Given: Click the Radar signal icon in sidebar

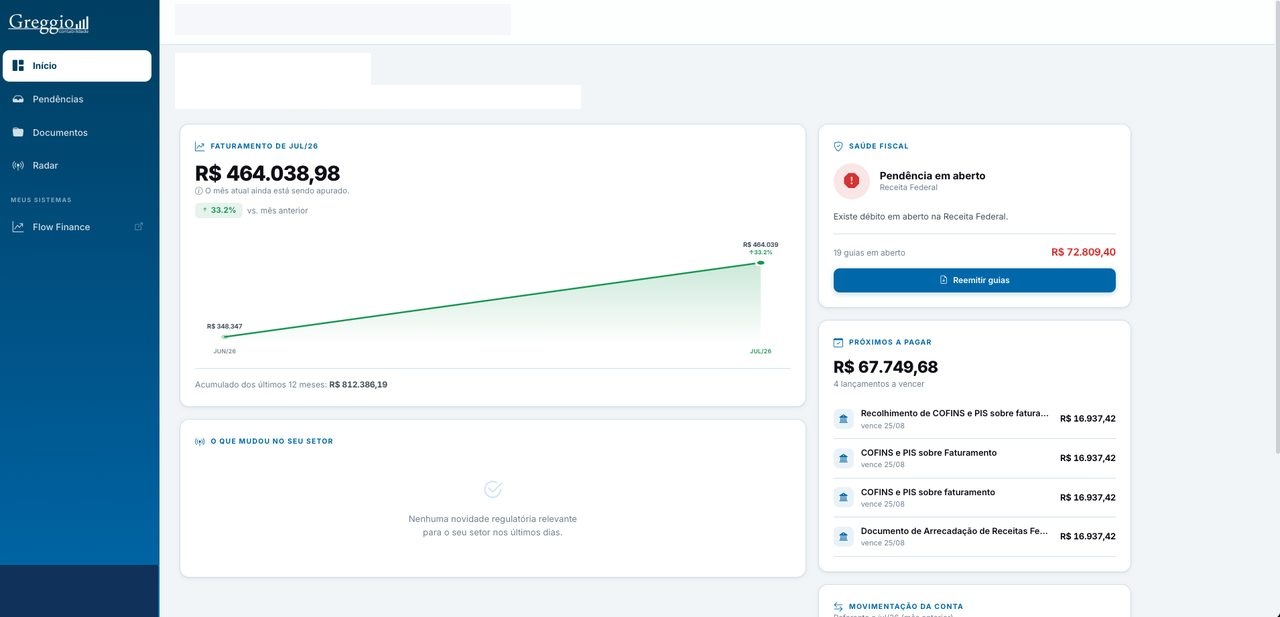Looking at the screenshot, I should point(18,165).
